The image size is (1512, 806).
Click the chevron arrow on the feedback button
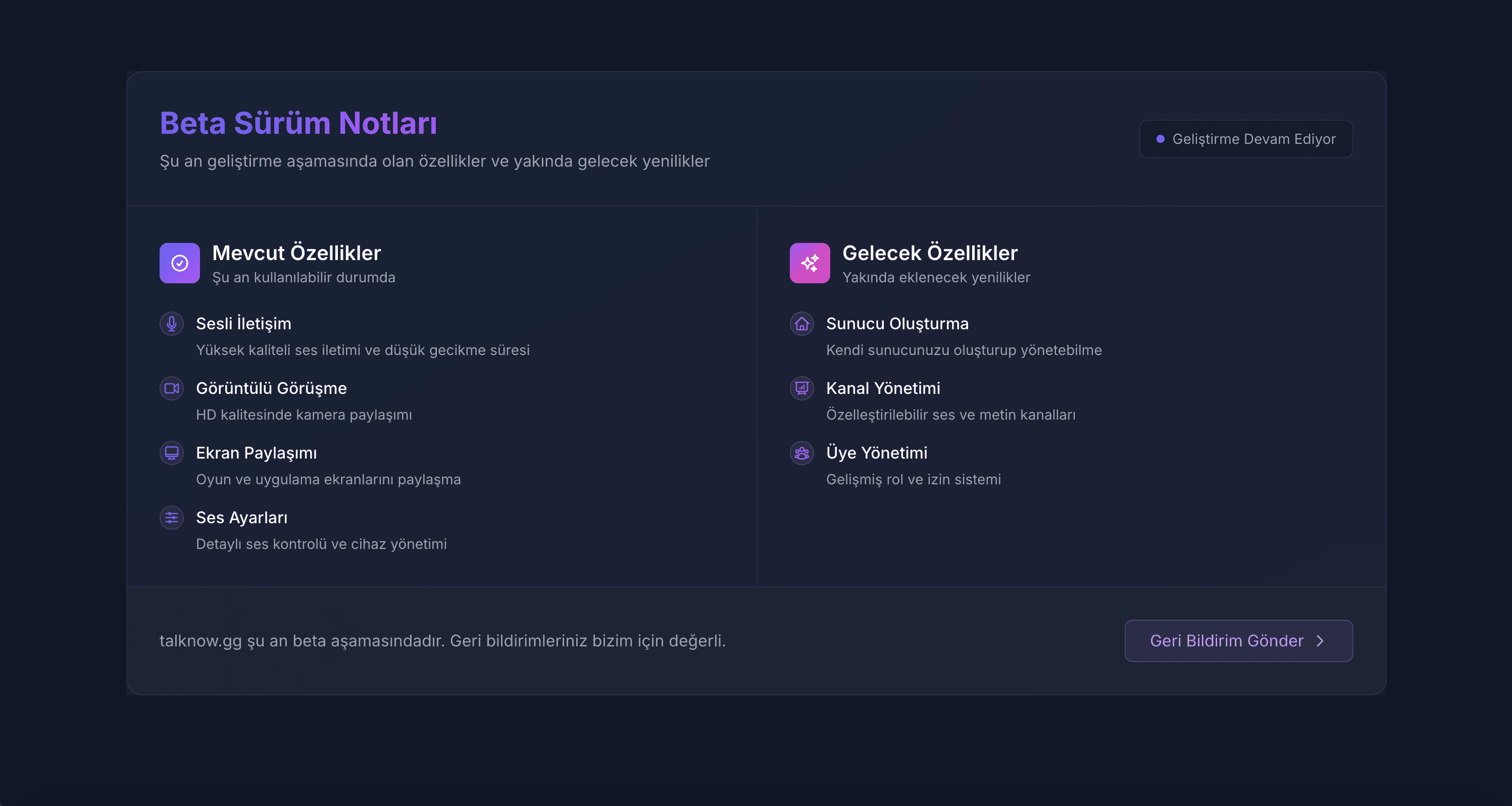(x=1320, y=640)
